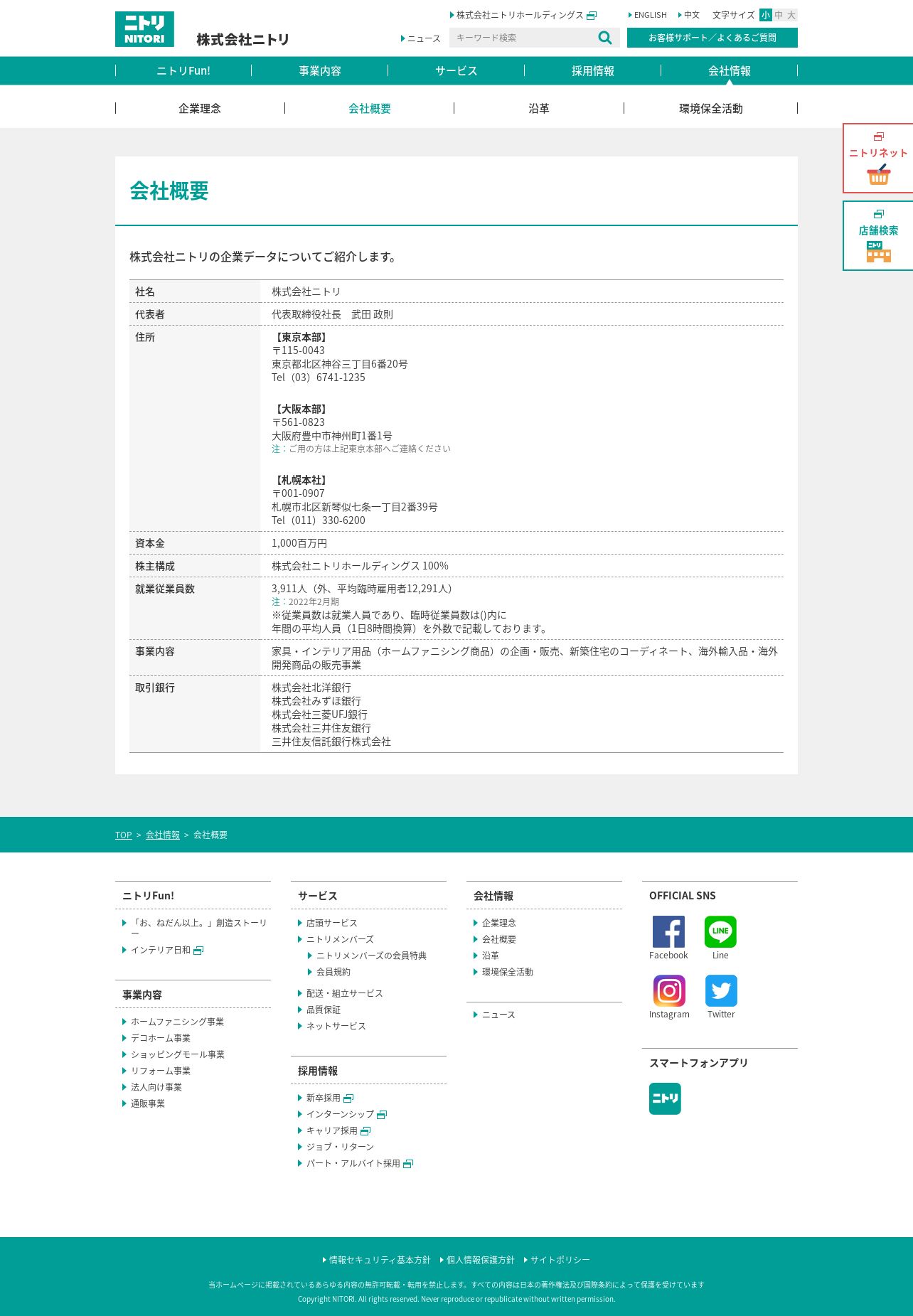Open footer link ネットサービス
Screen dimensions: 913x1316
[x=336, y=1026]
